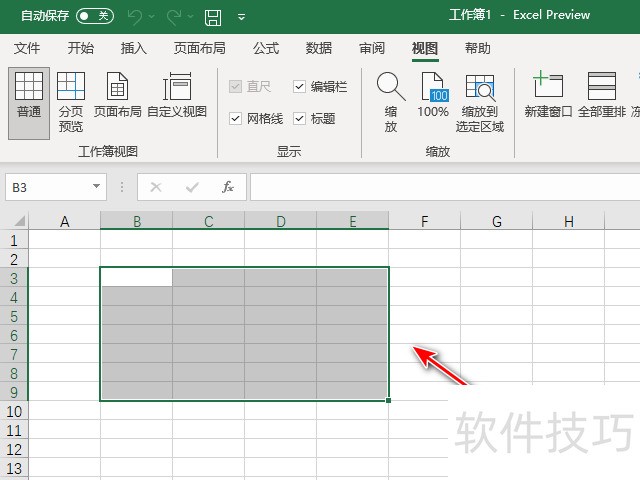
Task: Click 新建窗口 new window icon
Action: (x=548, y=95)
